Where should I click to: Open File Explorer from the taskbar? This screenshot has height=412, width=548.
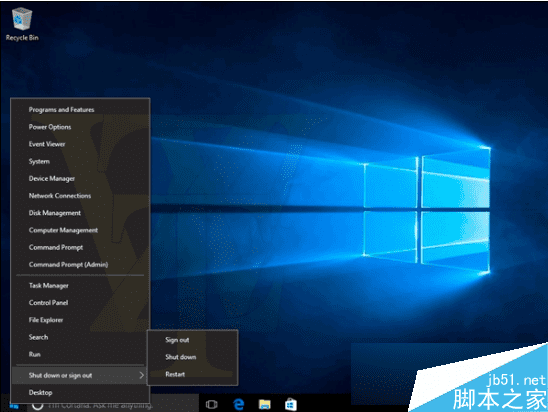tap(265, 404)
